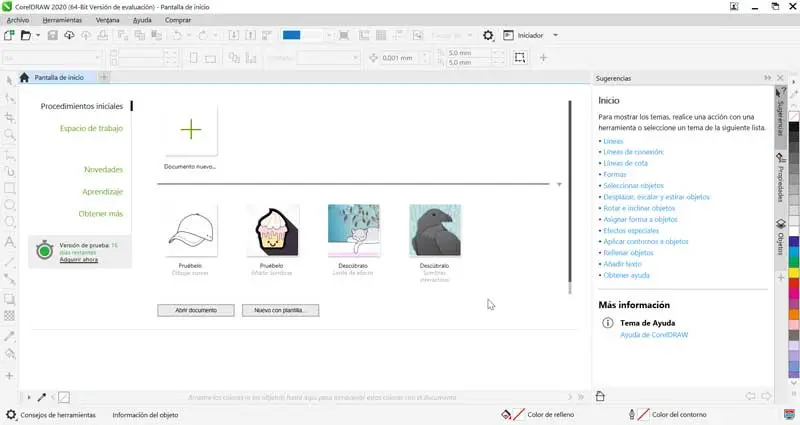This screenshot has width=800, height=425.
Task: Select the Pick tool in toolbox
Action: pyautogui.click(x=9, y=81)
